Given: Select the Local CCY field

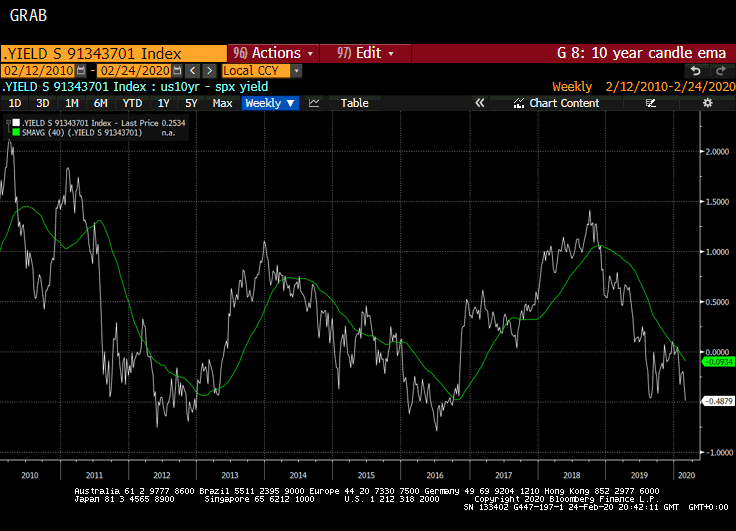Looking at the screenshot, I should click(256, 71).
